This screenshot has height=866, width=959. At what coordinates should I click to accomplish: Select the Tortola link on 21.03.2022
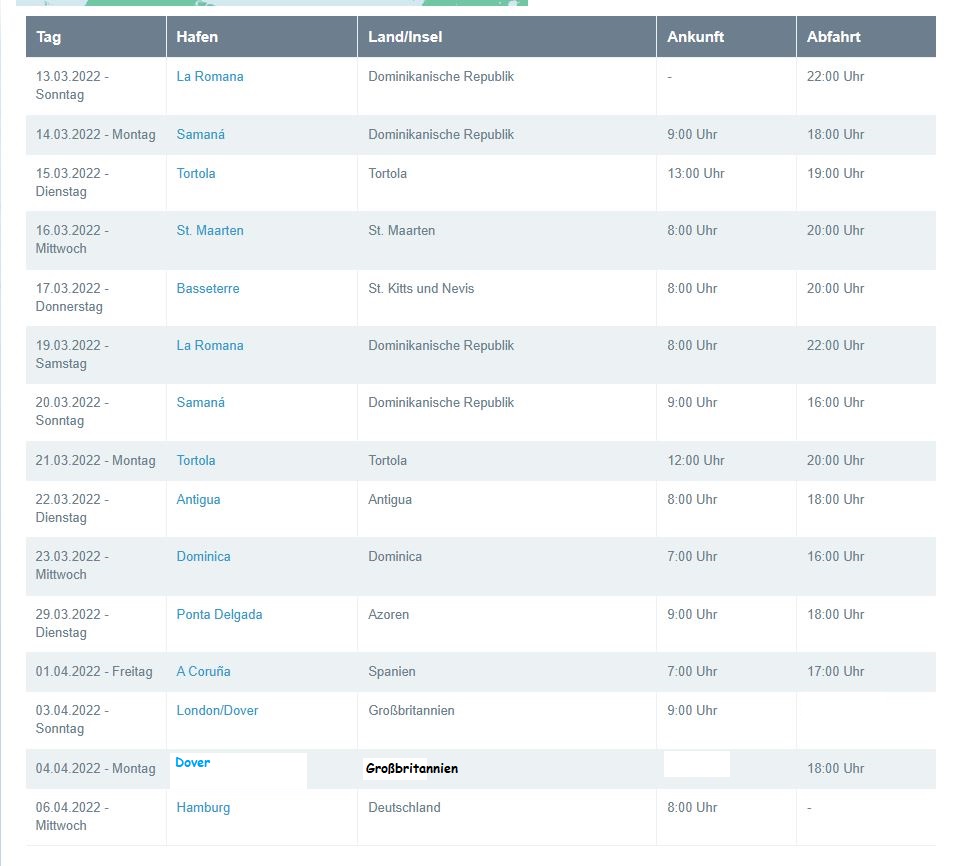(196, 461)
